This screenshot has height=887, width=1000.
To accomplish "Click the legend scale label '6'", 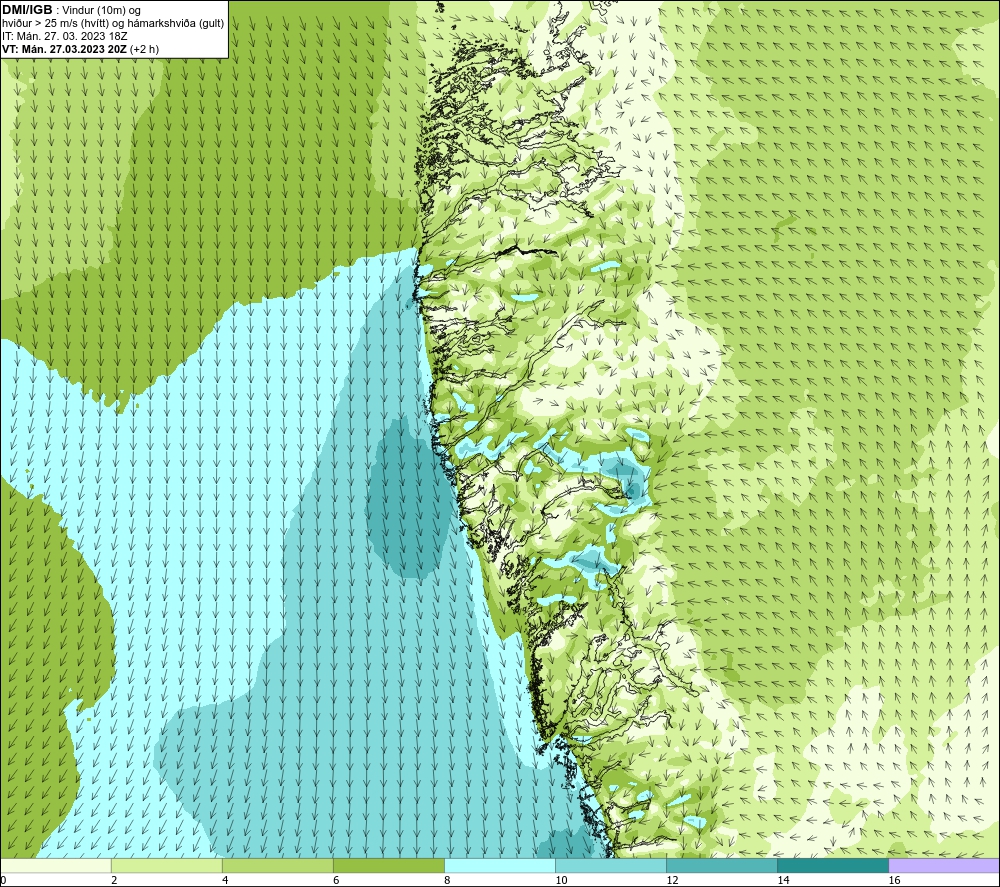I will 336,880.
